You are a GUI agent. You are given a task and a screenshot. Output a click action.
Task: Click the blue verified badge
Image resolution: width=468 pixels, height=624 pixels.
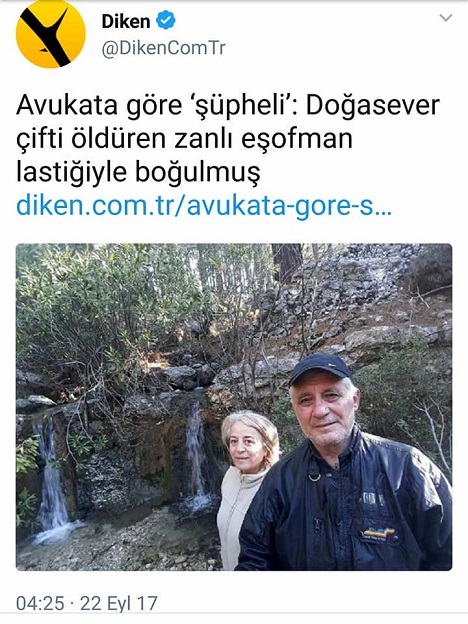[166, 20]
